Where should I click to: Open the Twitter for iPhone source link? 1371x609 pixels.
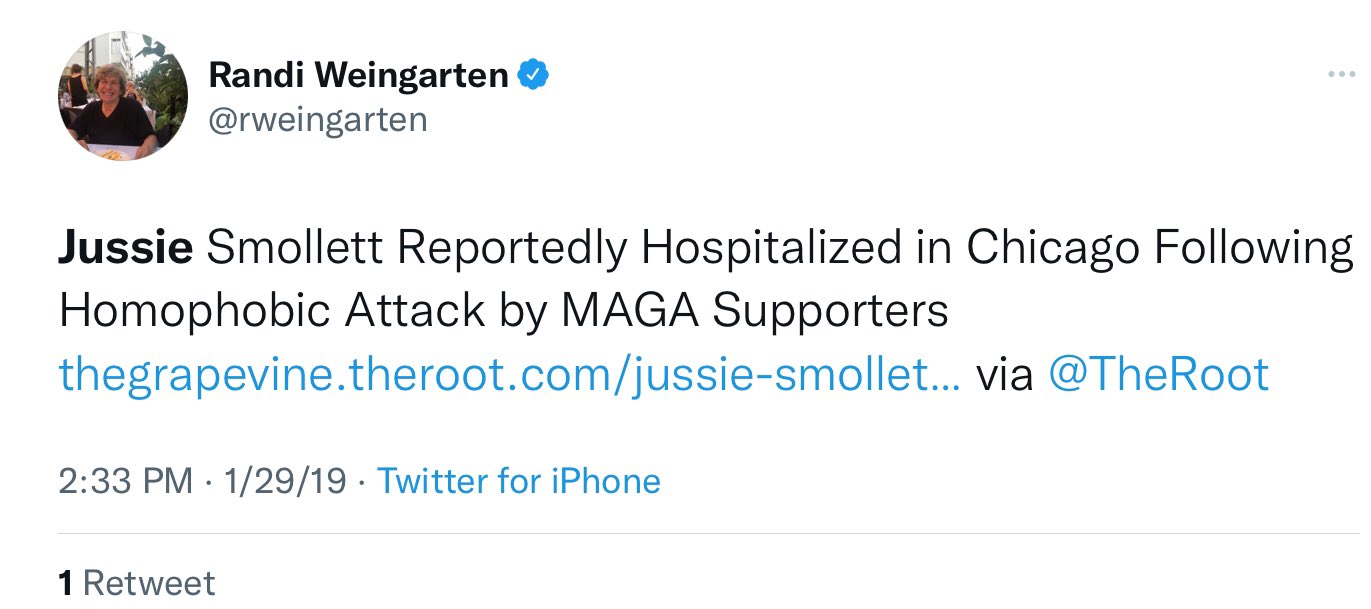(518, 481)
